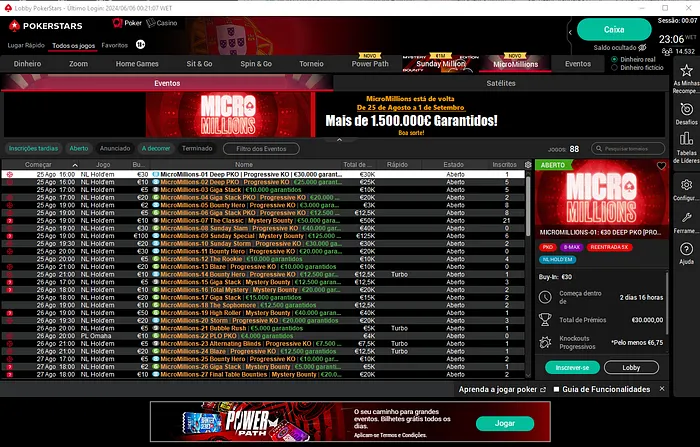
Task: Open the Dinheiro games tab
Action: point(27,64)
